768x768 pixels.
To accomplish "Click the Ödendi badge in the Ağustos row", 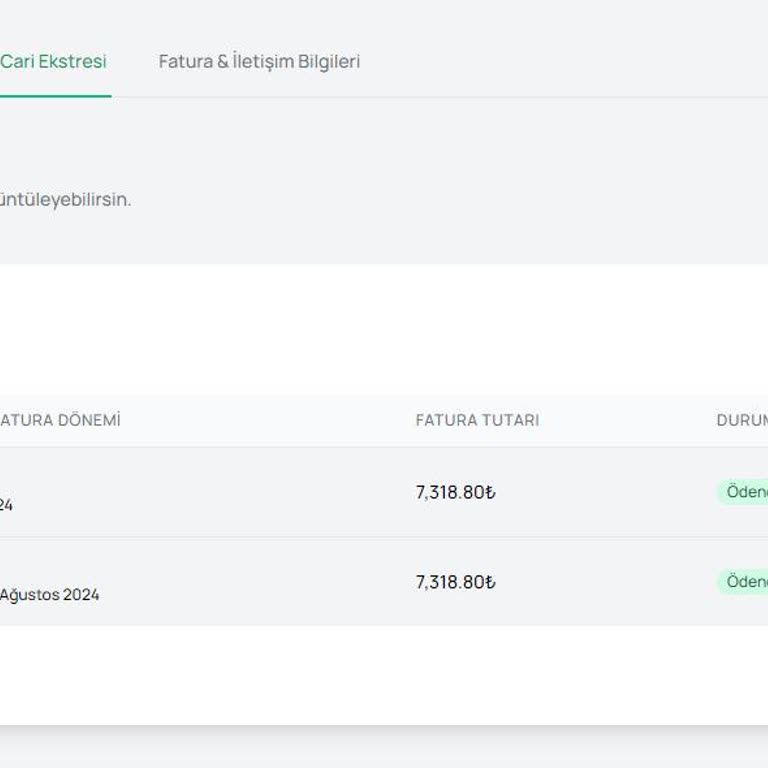I will click(745, 582).
